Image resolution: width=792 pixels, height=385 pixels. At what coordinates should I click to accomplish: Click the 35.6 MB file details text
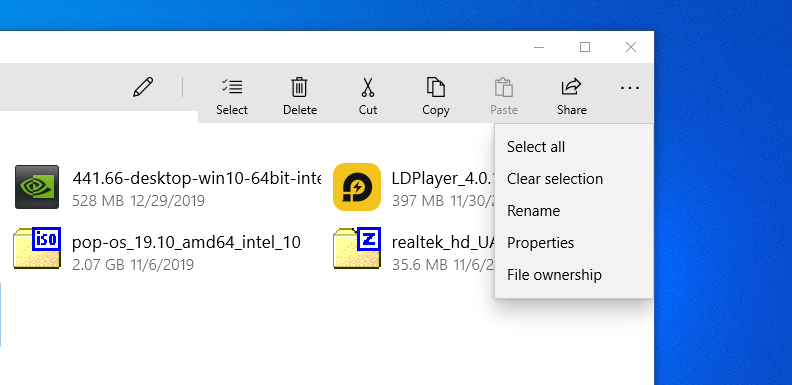point(443,265)
